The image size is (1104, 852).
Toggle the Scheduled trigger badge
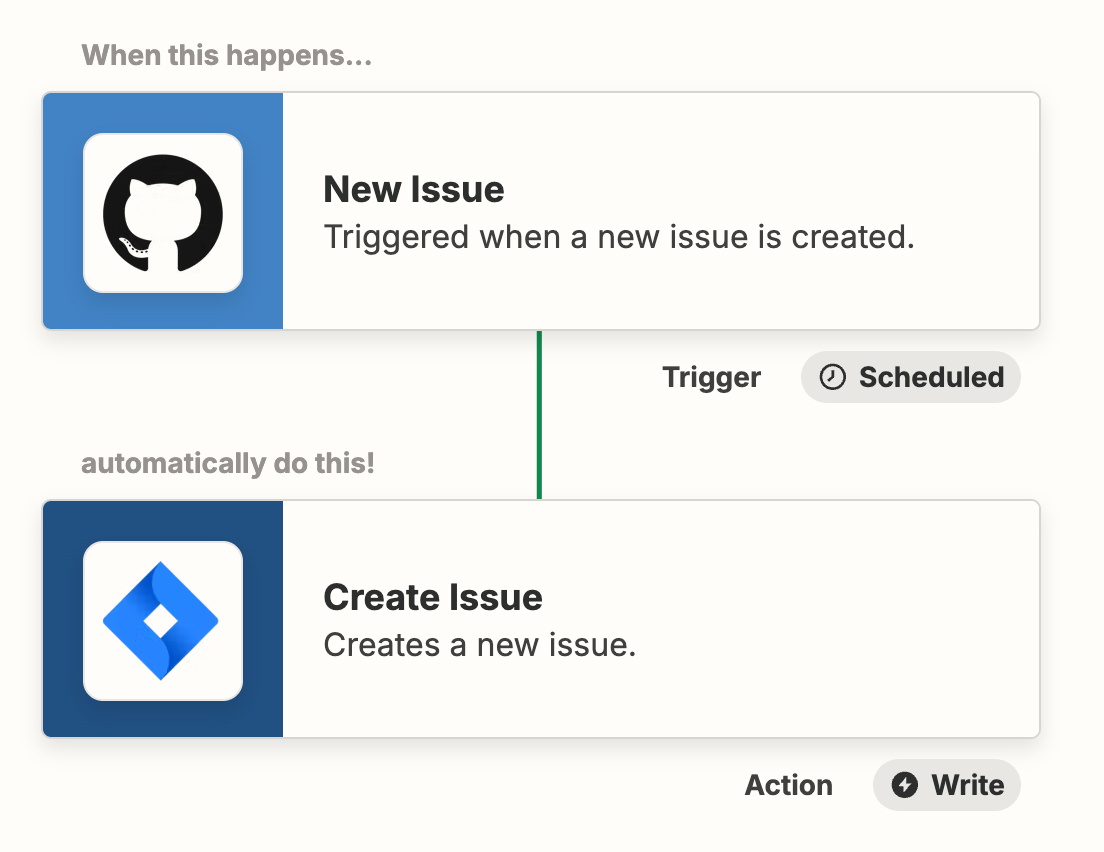[x=910, y=377]
